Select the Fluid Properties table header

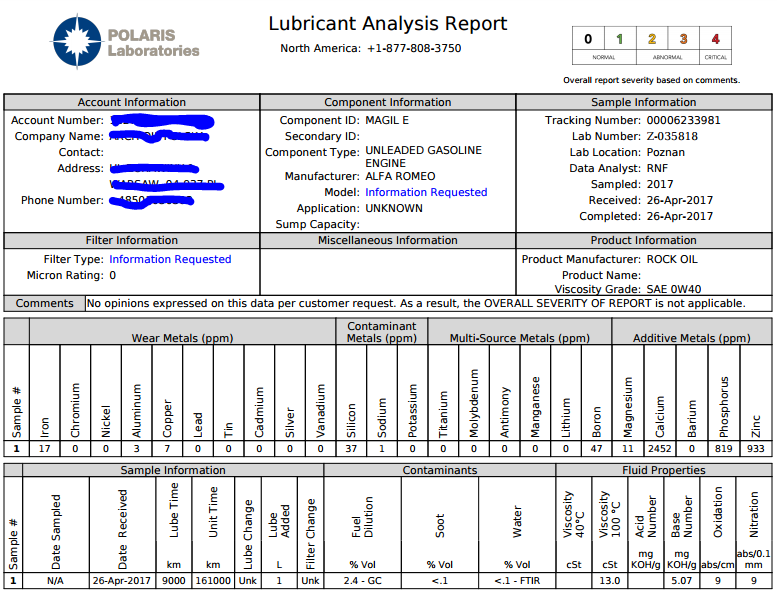pyautogui.click(x=663, y=470)
